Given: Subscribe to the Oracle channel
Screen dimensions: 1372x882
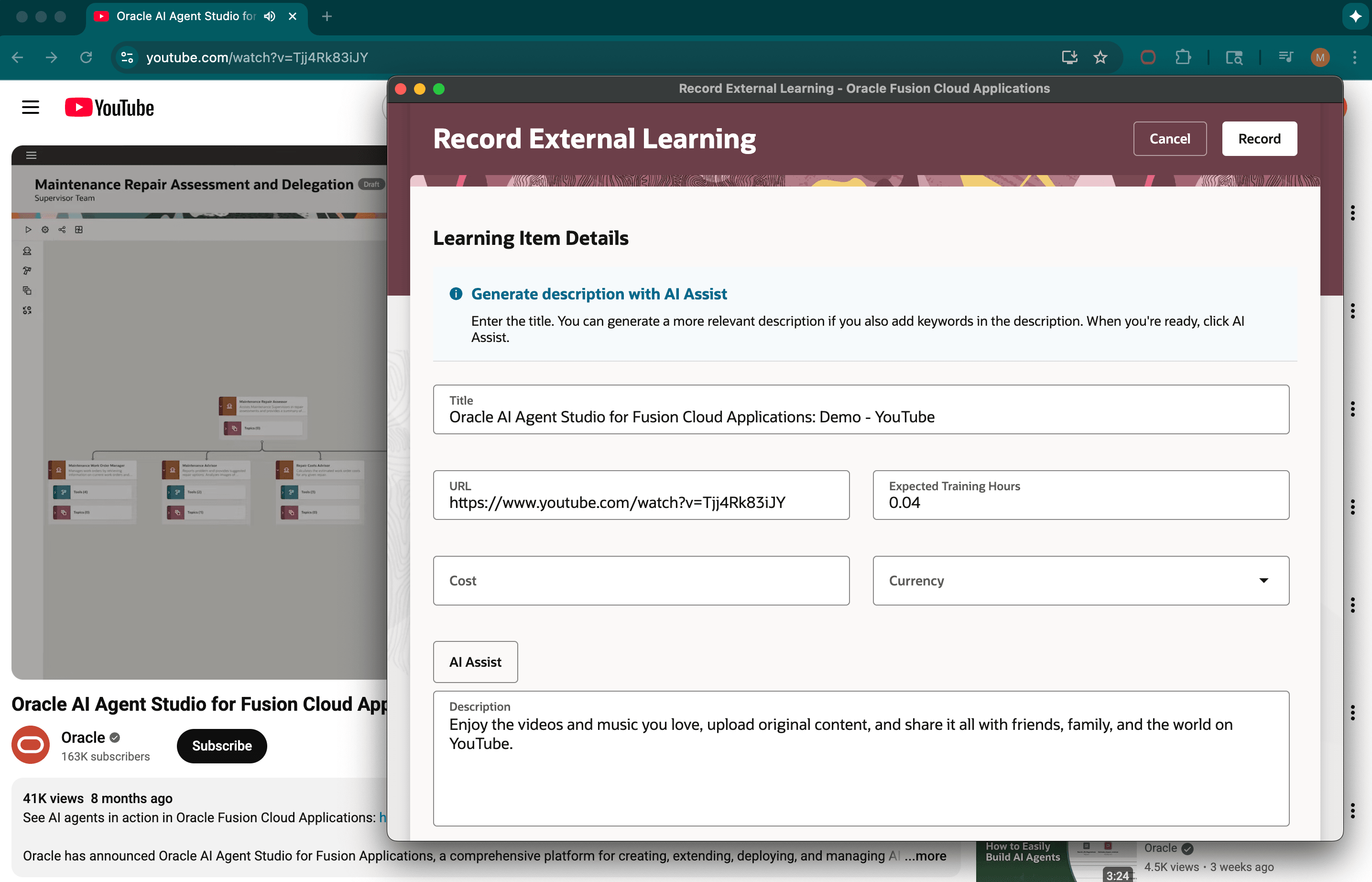Looking at the screenshot, I should pos(221,746).
